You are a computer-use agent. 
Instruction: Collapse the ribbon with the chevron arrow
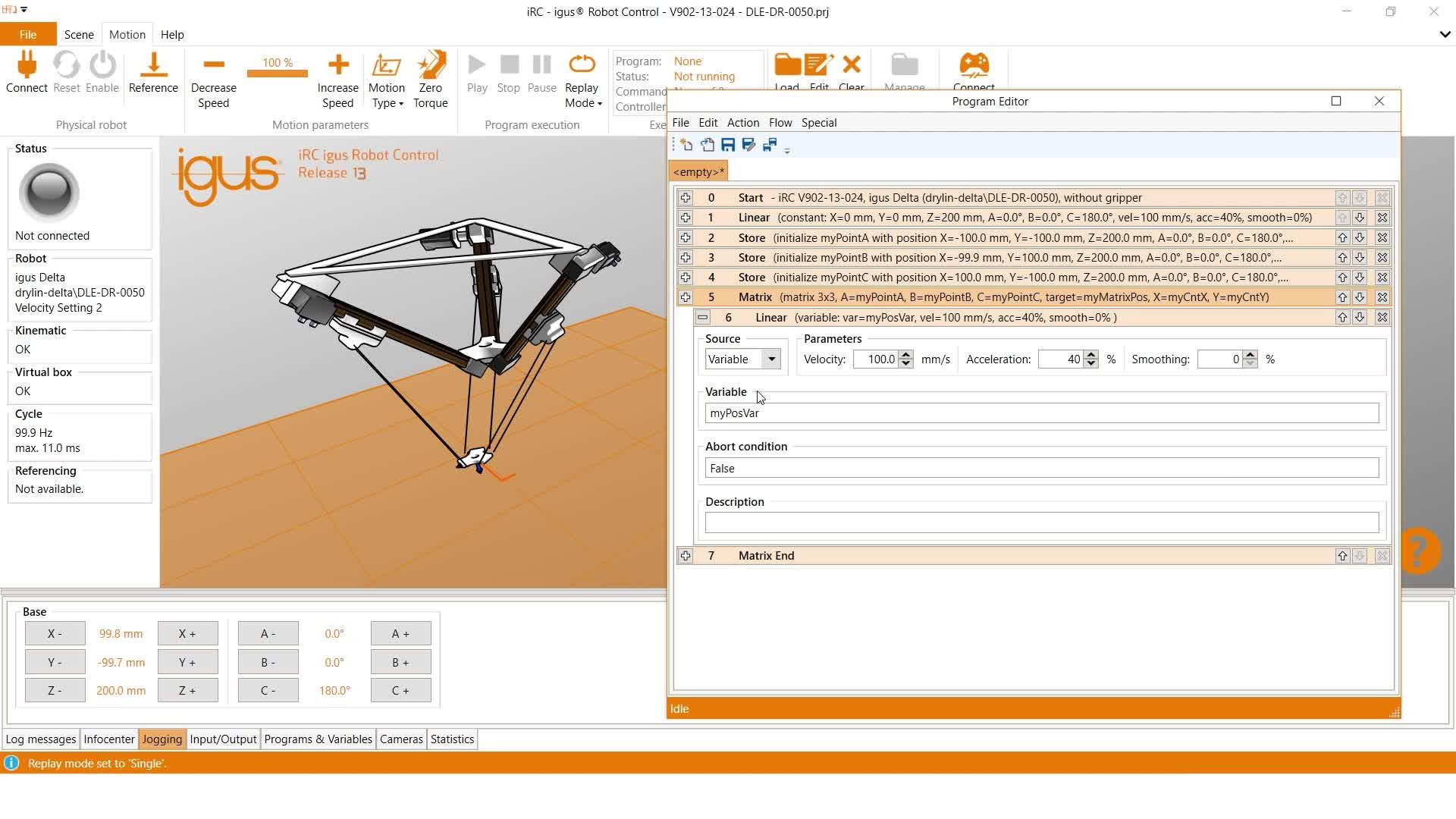coord(1445,35)
